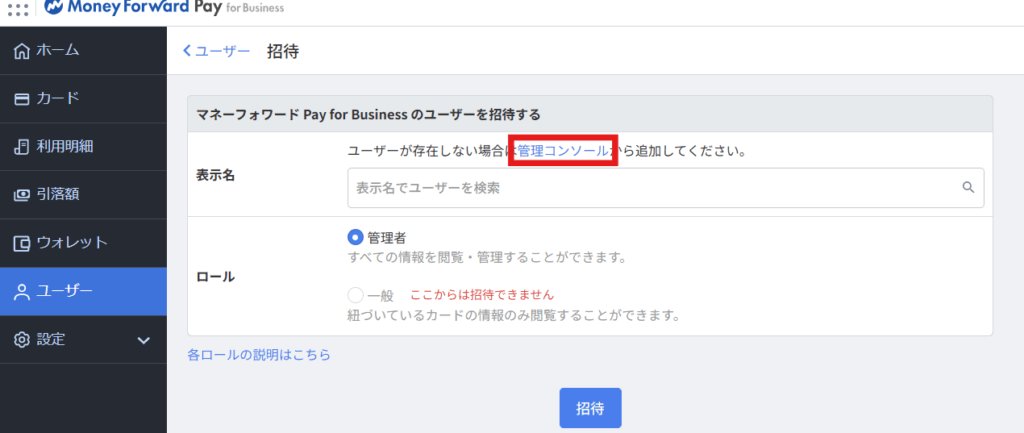
Task: Click the home icon in sidebar
Action: (21, 51)
